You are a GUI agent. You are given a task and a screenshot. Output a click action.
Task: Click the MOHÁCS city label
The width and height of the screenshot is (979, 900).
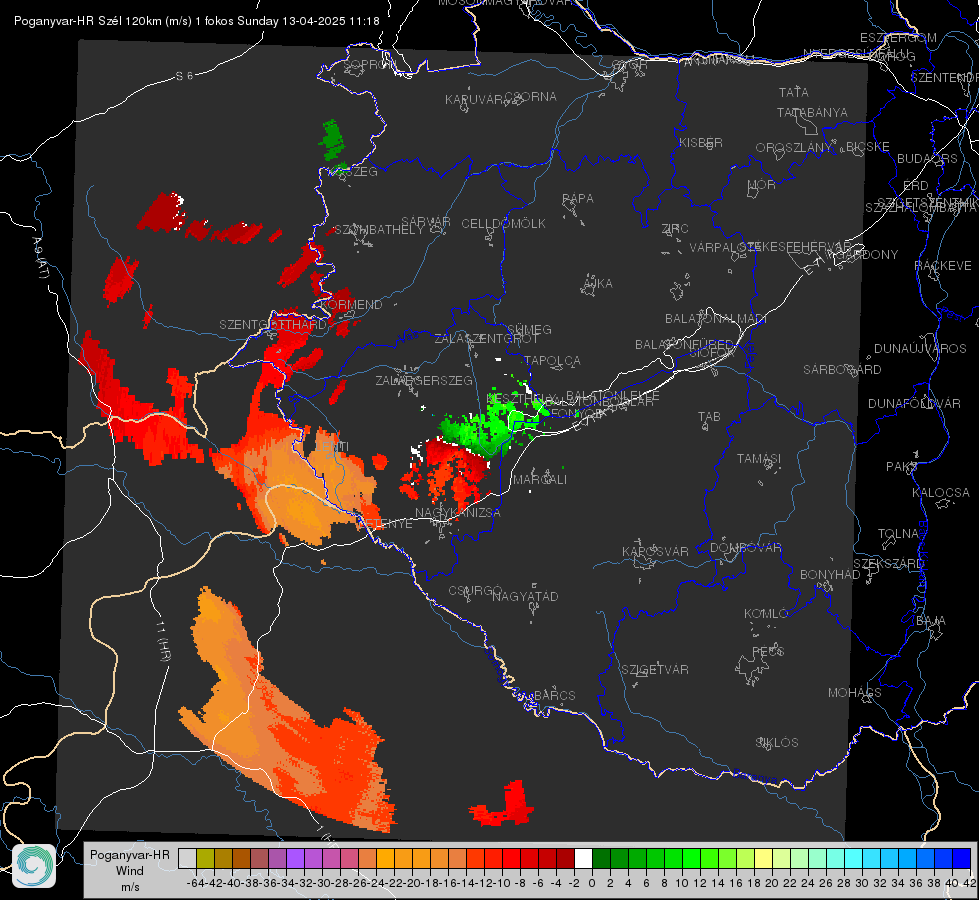click(x=855, y=693)
